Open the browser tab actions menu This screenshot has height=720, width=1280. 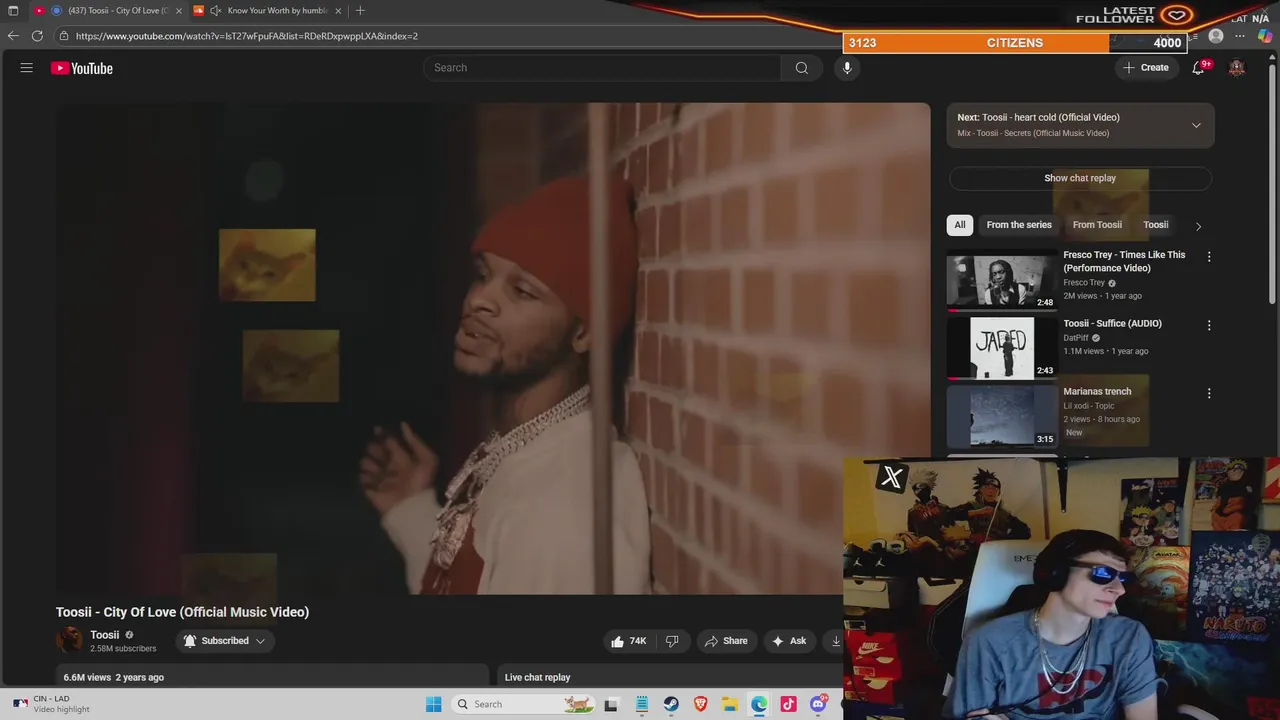tap(13, 11)
